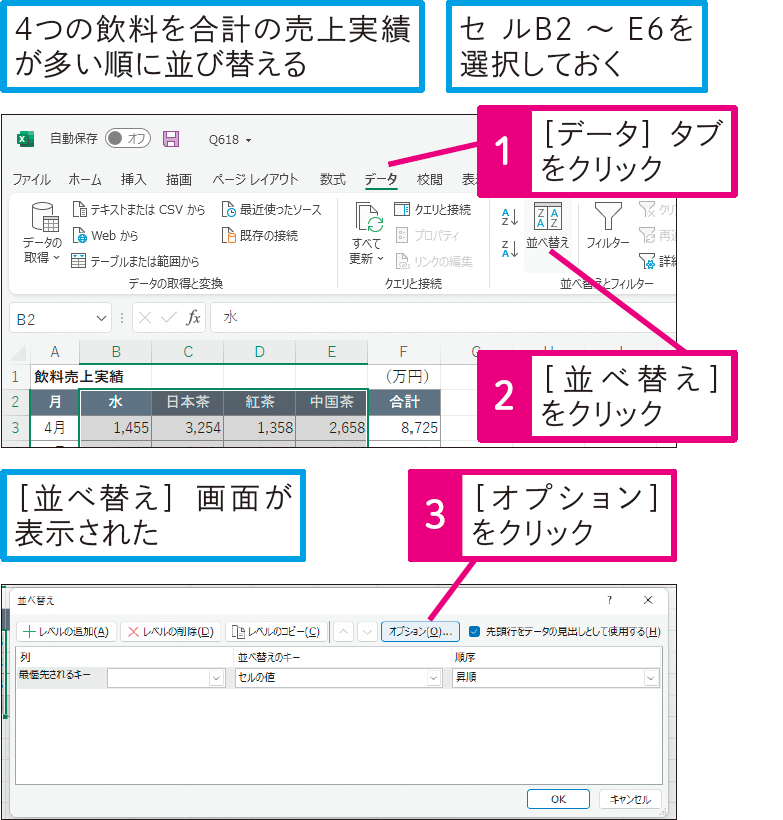783x820 pixels.
Task: Select column header F
Action: [403, 352]
